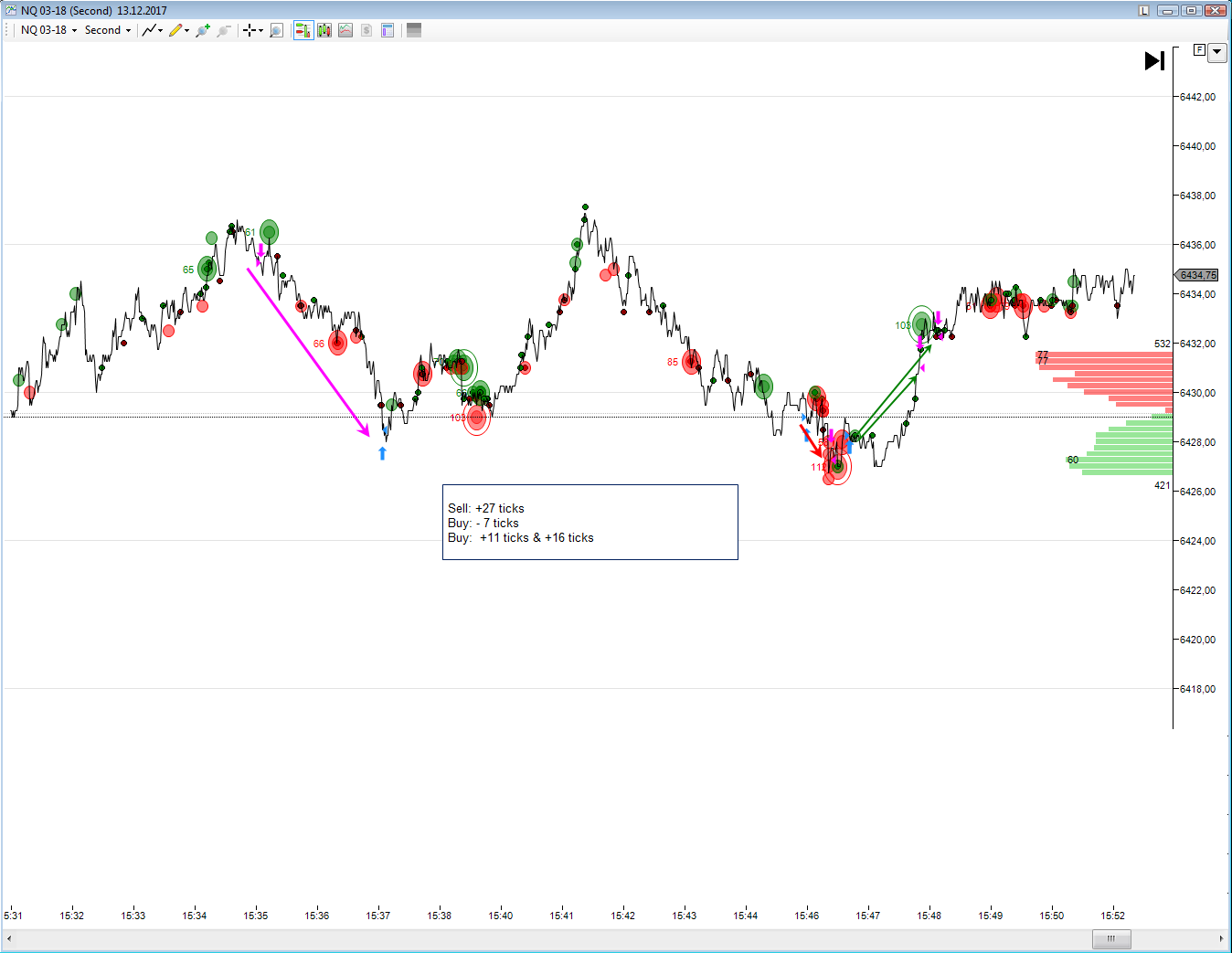Open the NQ 03-18 instrument dropdown
Viewport: 1232px width, 953px height.
pyautogui.click(x=48, y=30)
